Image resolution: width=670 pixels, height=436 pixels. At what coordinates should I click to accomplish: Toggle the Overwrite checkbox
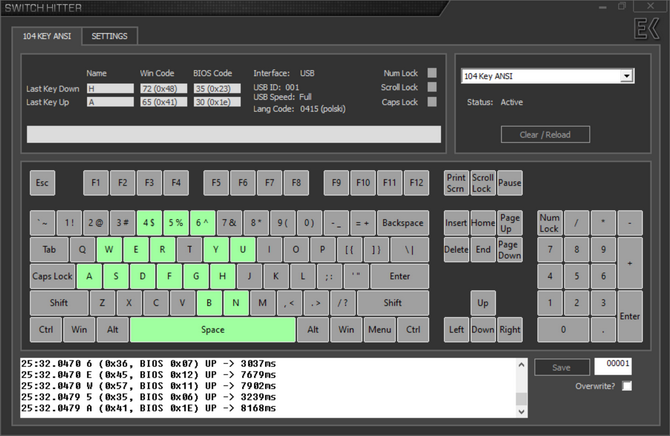coord(627,386)
